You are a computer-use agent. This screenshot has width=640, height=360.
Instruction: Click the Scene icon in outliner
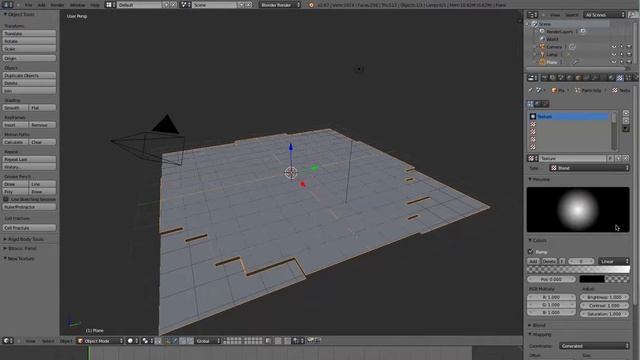tap(534, 24)
